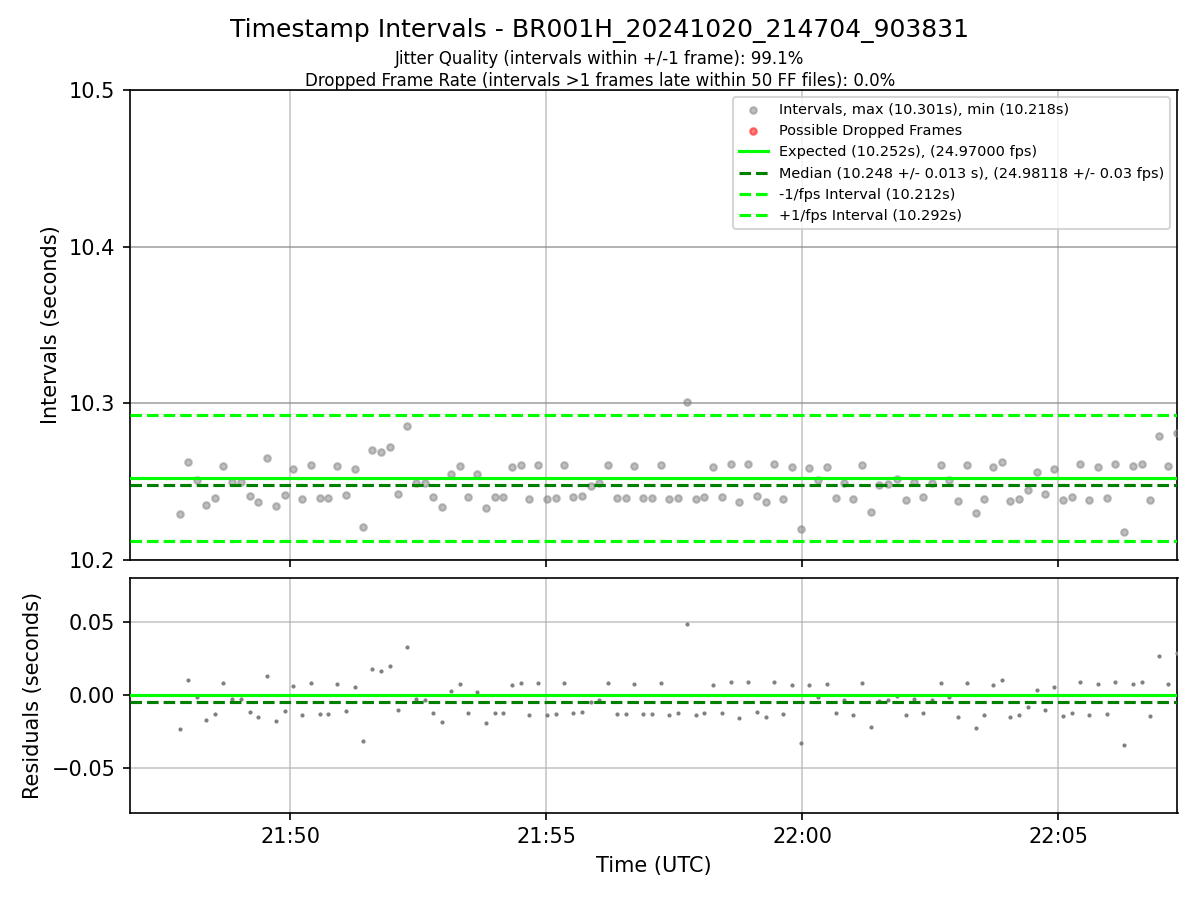The image size is (1200, 900).
Task: Click the Residuals (seconds) y-axis label
Action: pyautogui.click(x=31, y=696)
